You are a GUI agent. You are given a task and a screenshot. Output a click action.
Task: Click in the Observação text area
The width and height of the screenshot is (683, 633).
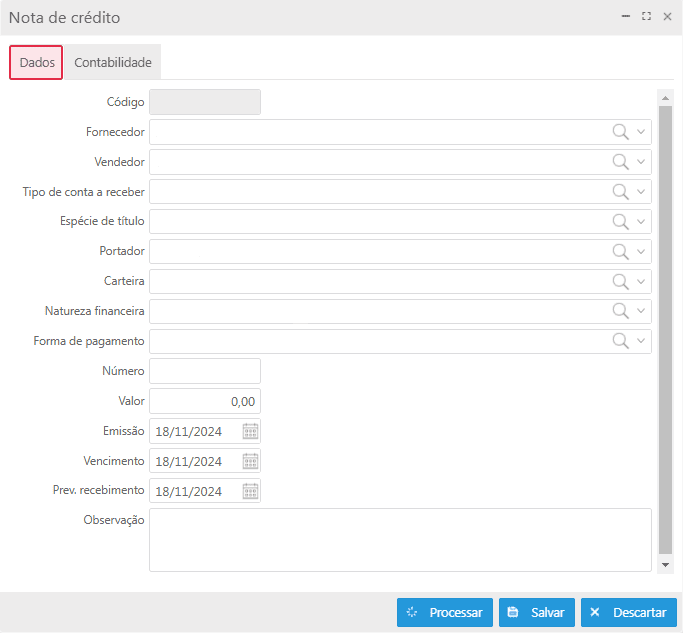pyautogui.click(x=400, y=540)
